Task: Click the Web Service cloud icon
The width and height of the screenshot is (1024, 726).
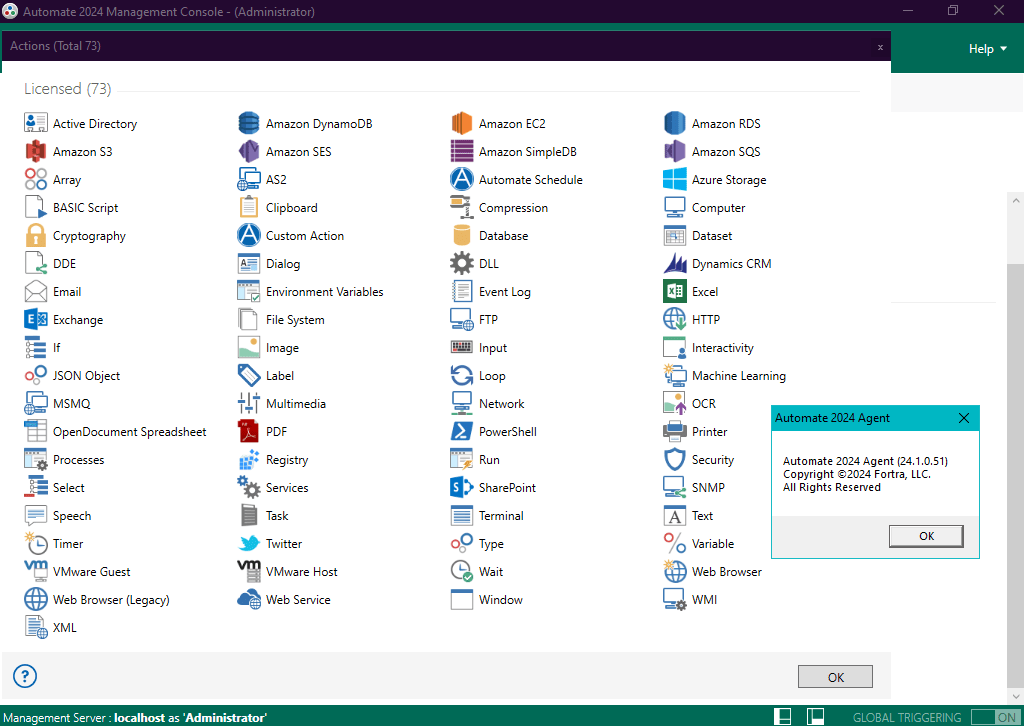Action: click(249, 599)
